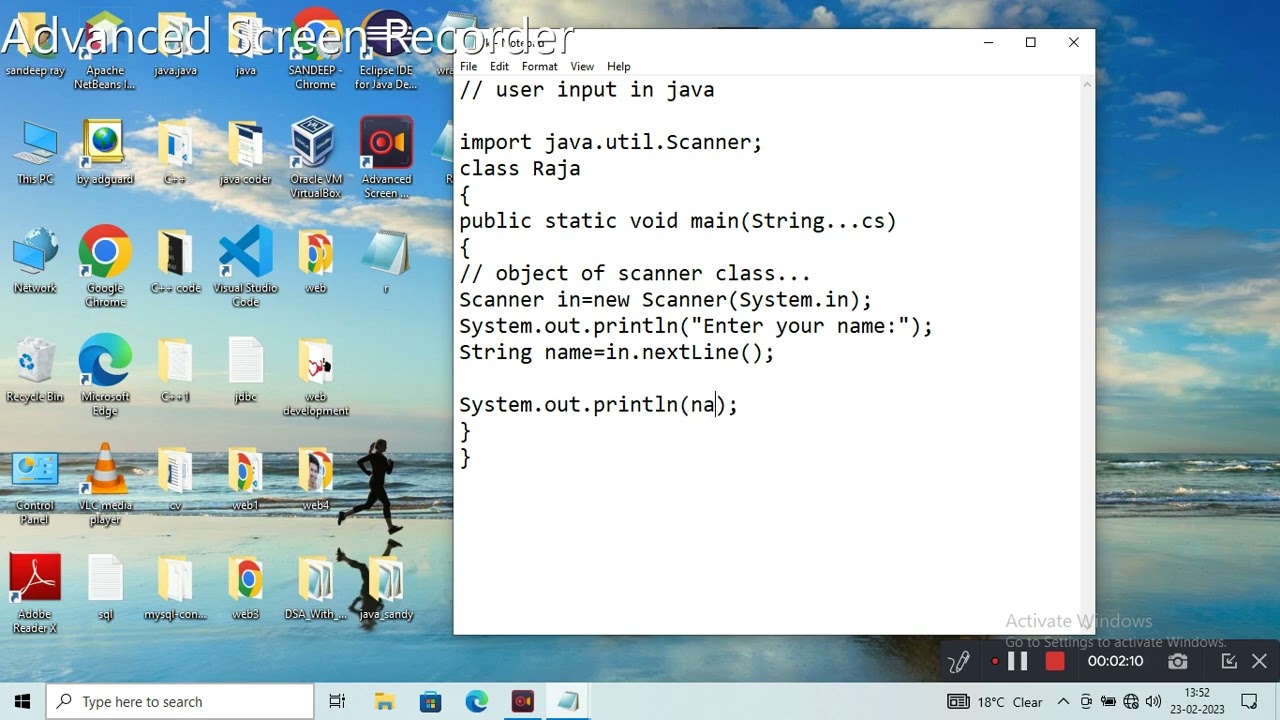1280x720 pixels.
Task: Select the by adguard desktop icon
Action: [105, 152]
